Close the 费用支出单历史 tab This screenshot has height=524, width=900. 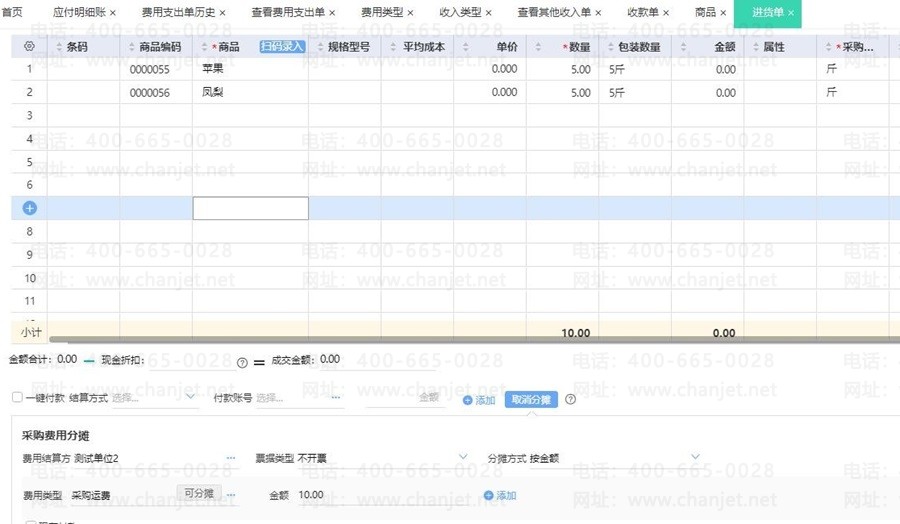[x=222, y=13]
